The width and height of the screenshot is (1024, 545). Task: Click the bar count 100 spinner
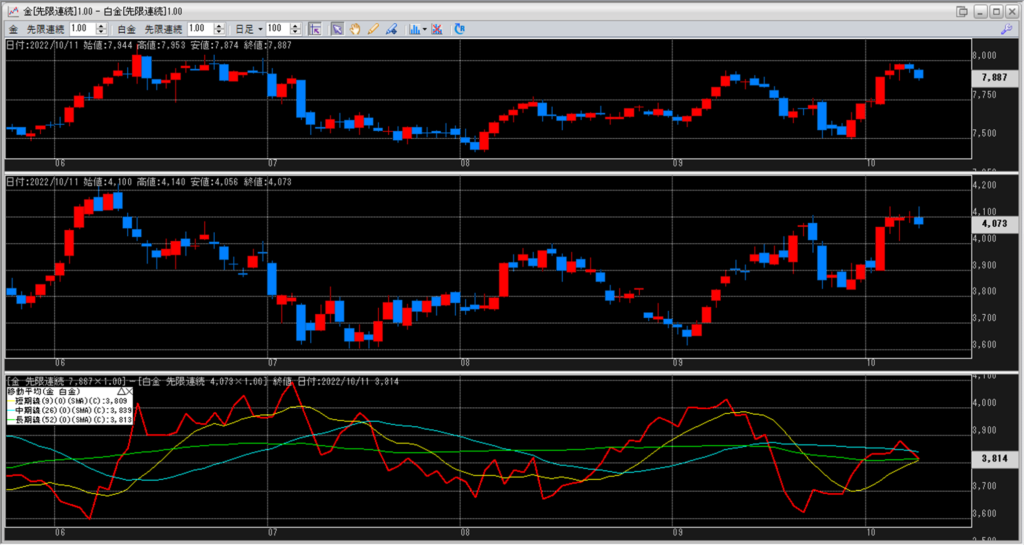294,29
